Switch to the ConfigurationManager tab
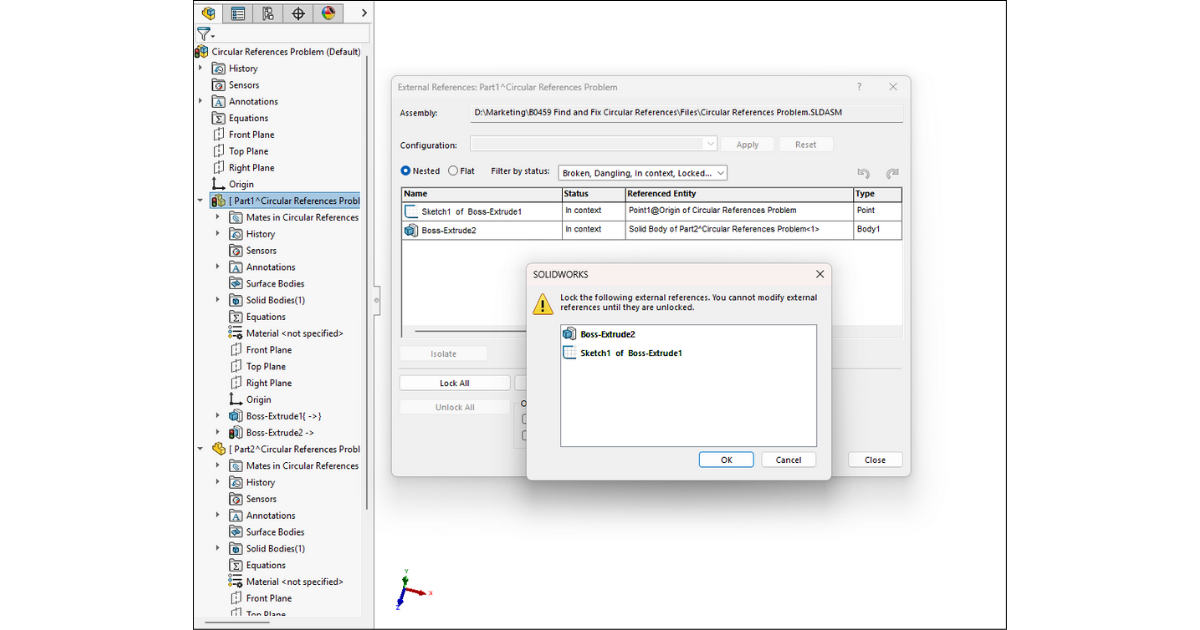Viewport: 1200px width, 630px height. pos(268,13)
